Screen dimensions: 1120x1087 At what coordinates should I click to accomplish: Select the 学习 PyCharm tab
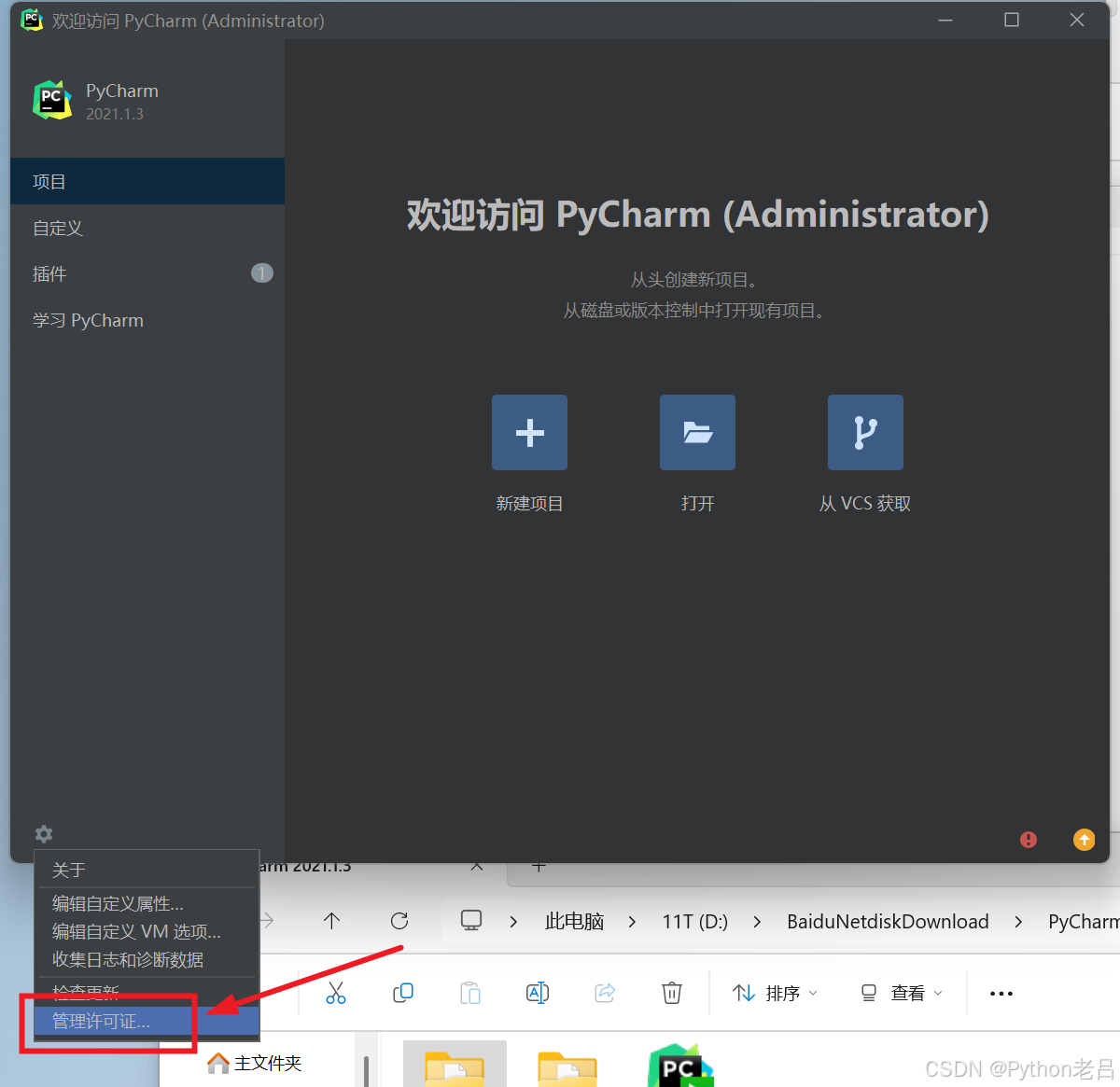click(147, 320)
